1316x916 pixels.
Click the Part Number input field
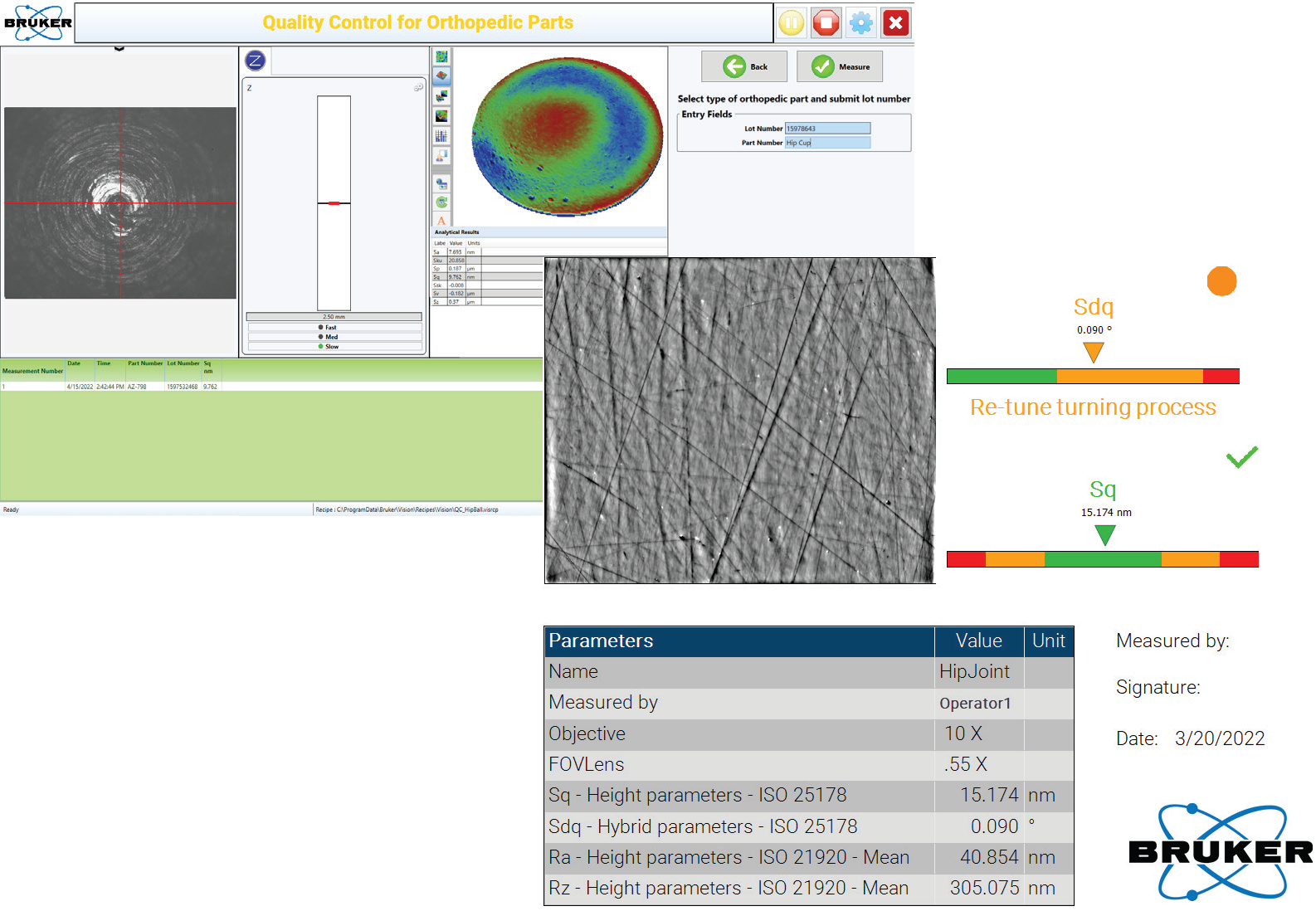827,143
